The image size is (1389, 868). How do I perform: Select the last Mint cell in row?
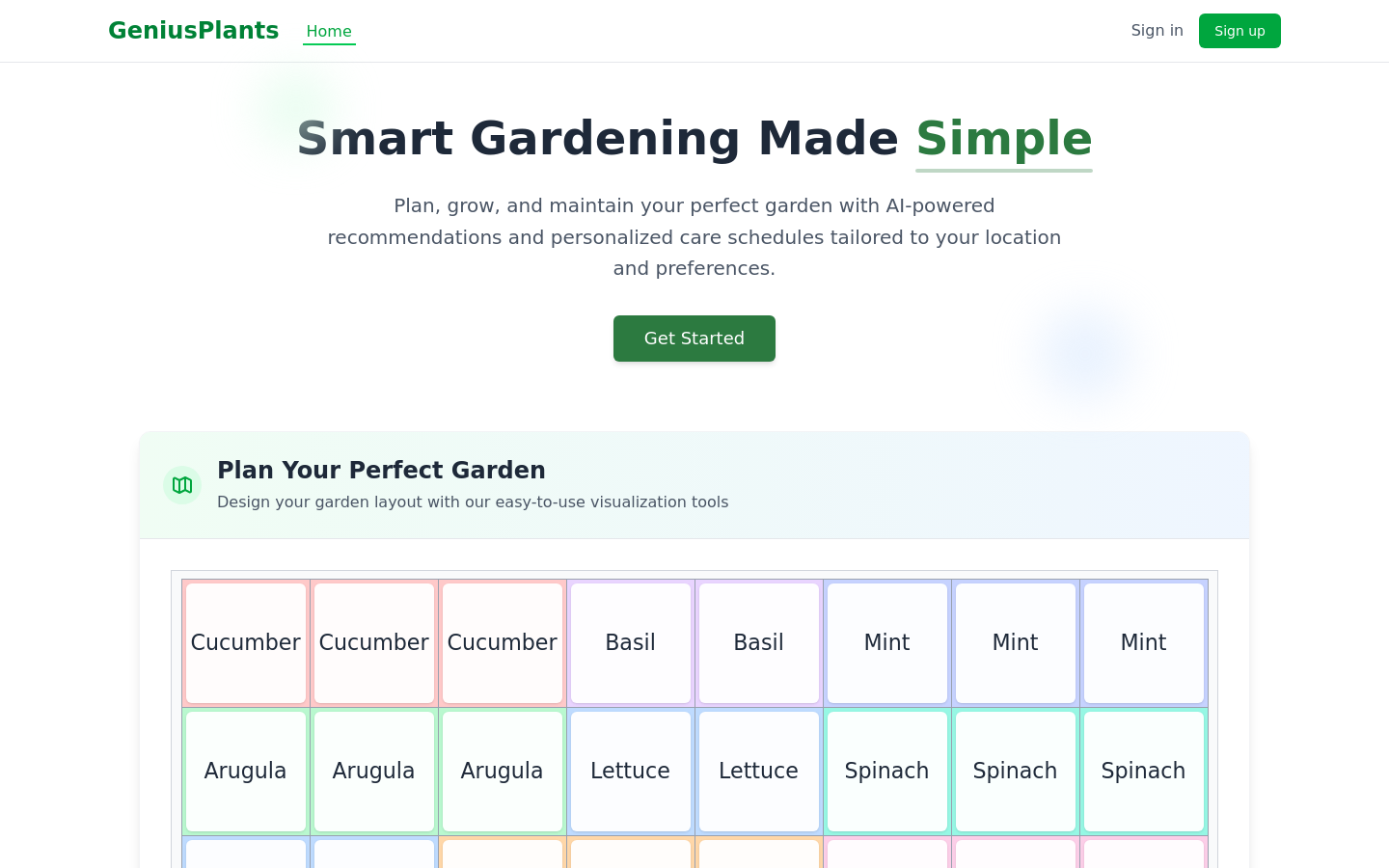tap(1144, 643)
